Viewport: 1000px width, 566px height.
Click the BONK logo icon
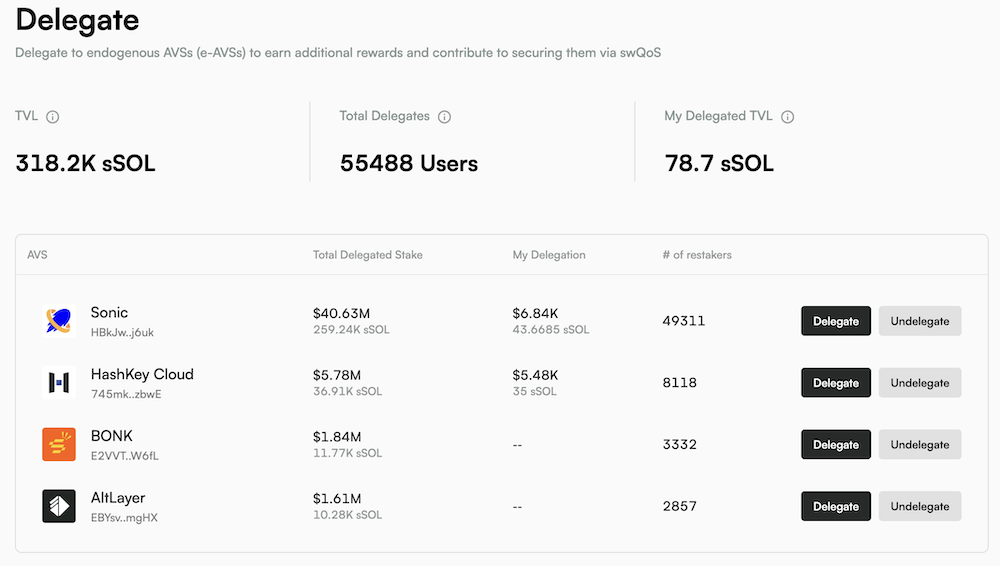(x=59, y=444)
